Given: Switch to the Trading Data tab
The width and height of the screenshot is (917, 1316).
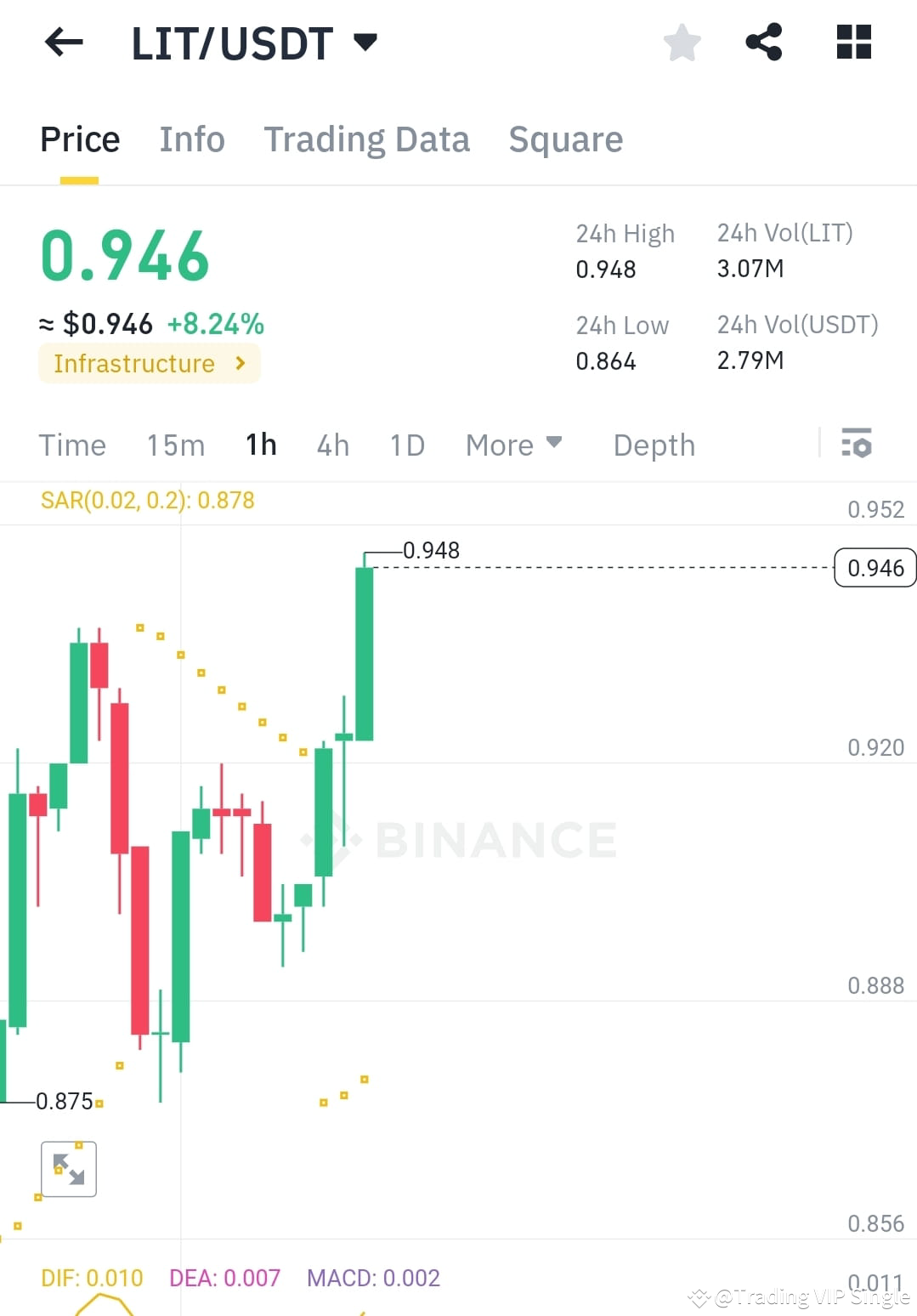Looking at the screenshot, I should (x=367, y=139).
